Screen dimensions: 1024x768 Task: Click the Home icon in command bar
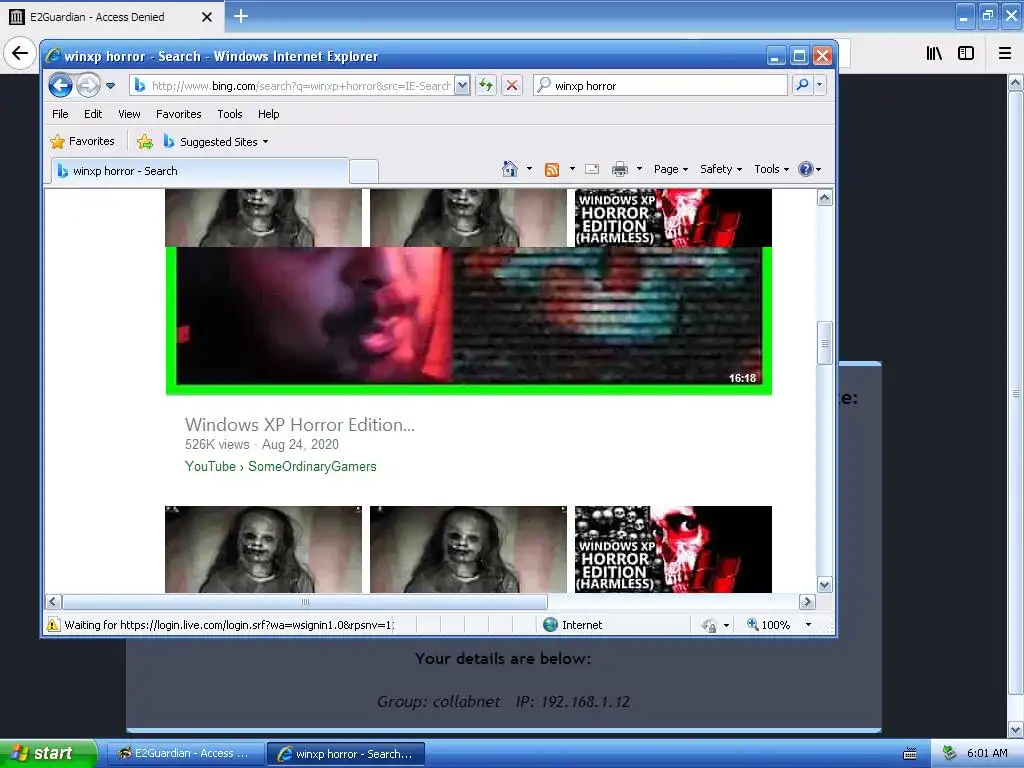[x=510, y=169]
